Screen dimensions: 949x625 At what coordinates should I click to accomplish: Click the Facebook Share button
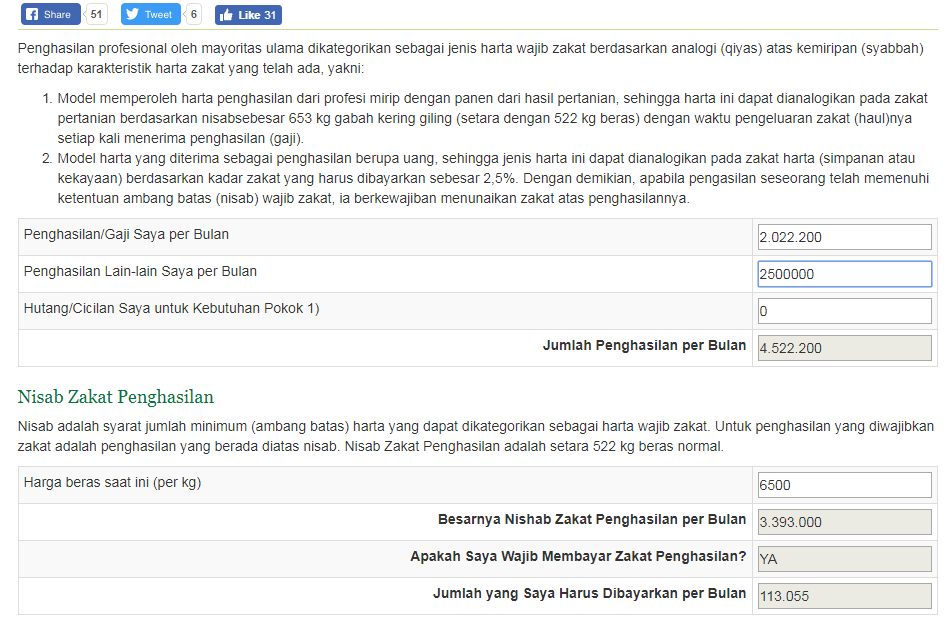pyautogui.click(x=50, y=15)
